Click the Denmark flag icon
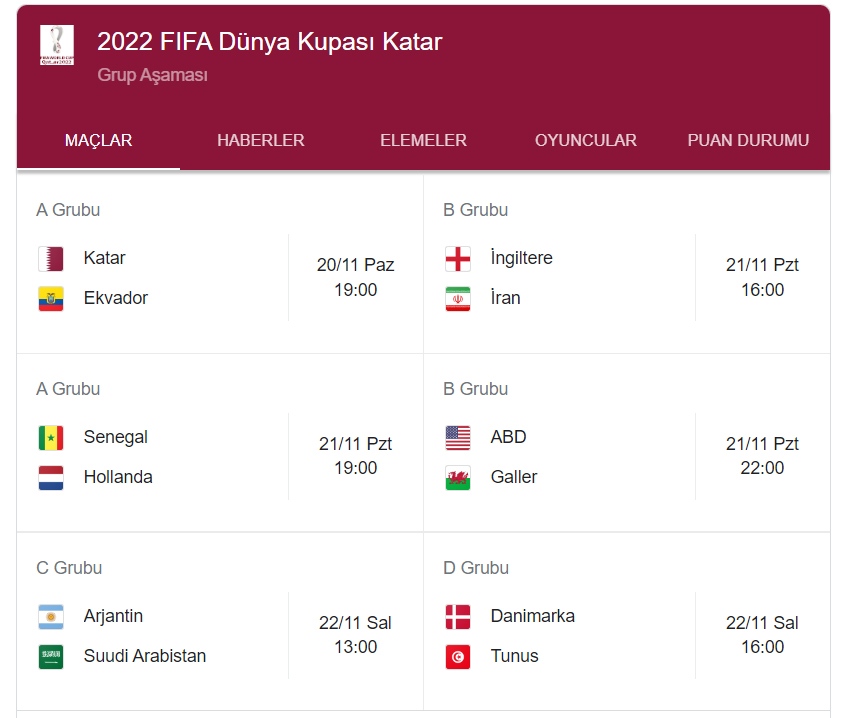The height and width of the screenshot is (718, 842). [458, 617]
